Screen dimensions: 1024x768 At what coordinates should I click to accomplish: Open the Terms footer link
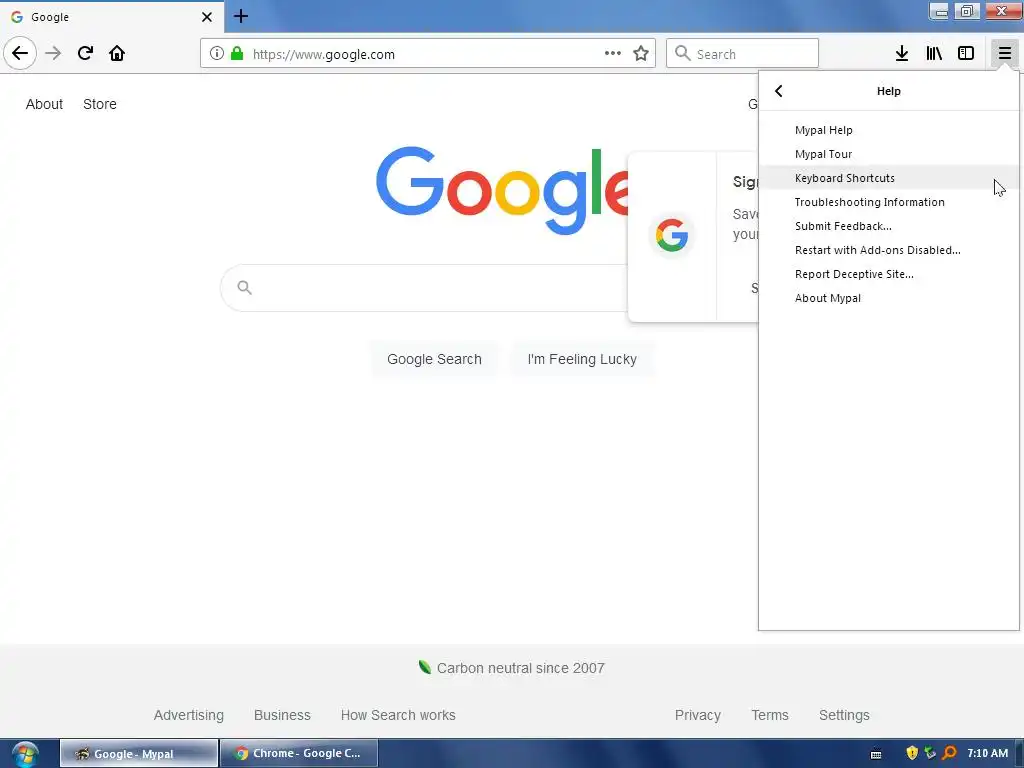(x=770, y=715)
